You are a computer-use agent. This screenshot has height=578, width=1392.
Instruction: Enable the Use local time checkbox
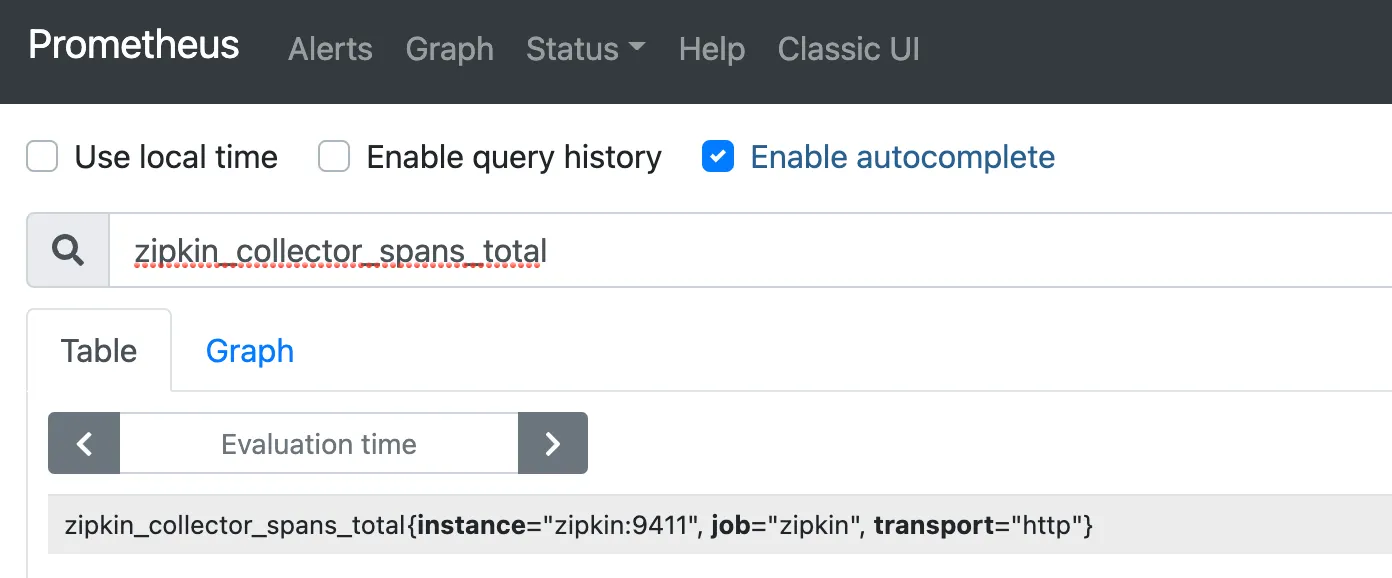point(42,157)
